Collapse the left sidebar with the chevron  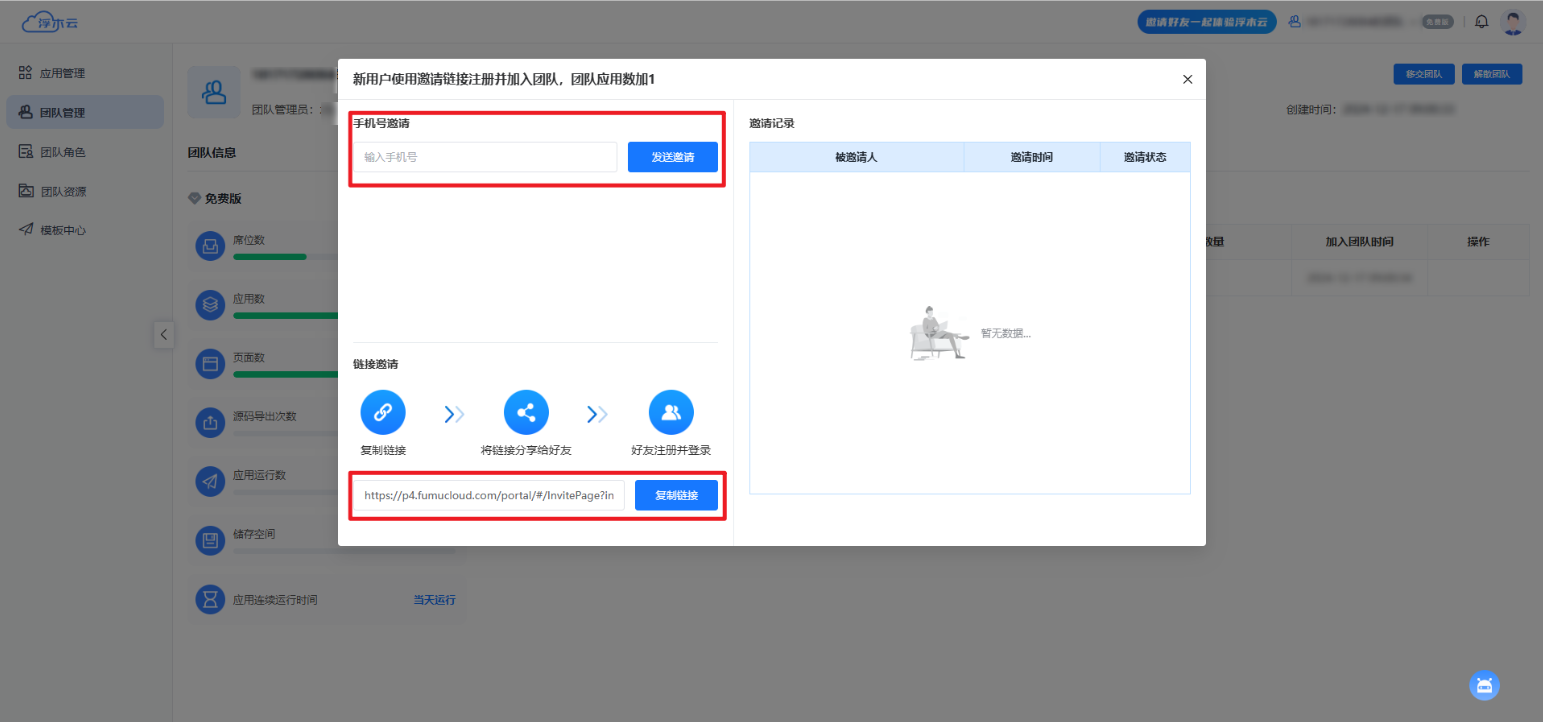tap(164, 334)
